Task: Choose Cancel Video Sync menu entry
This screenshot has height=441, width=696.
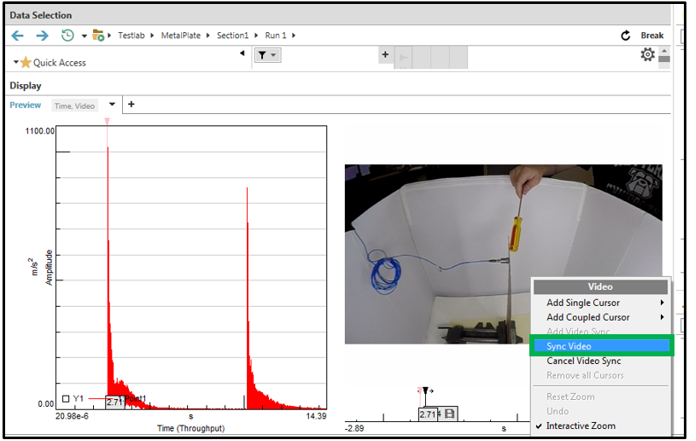Action: point(584,360)
